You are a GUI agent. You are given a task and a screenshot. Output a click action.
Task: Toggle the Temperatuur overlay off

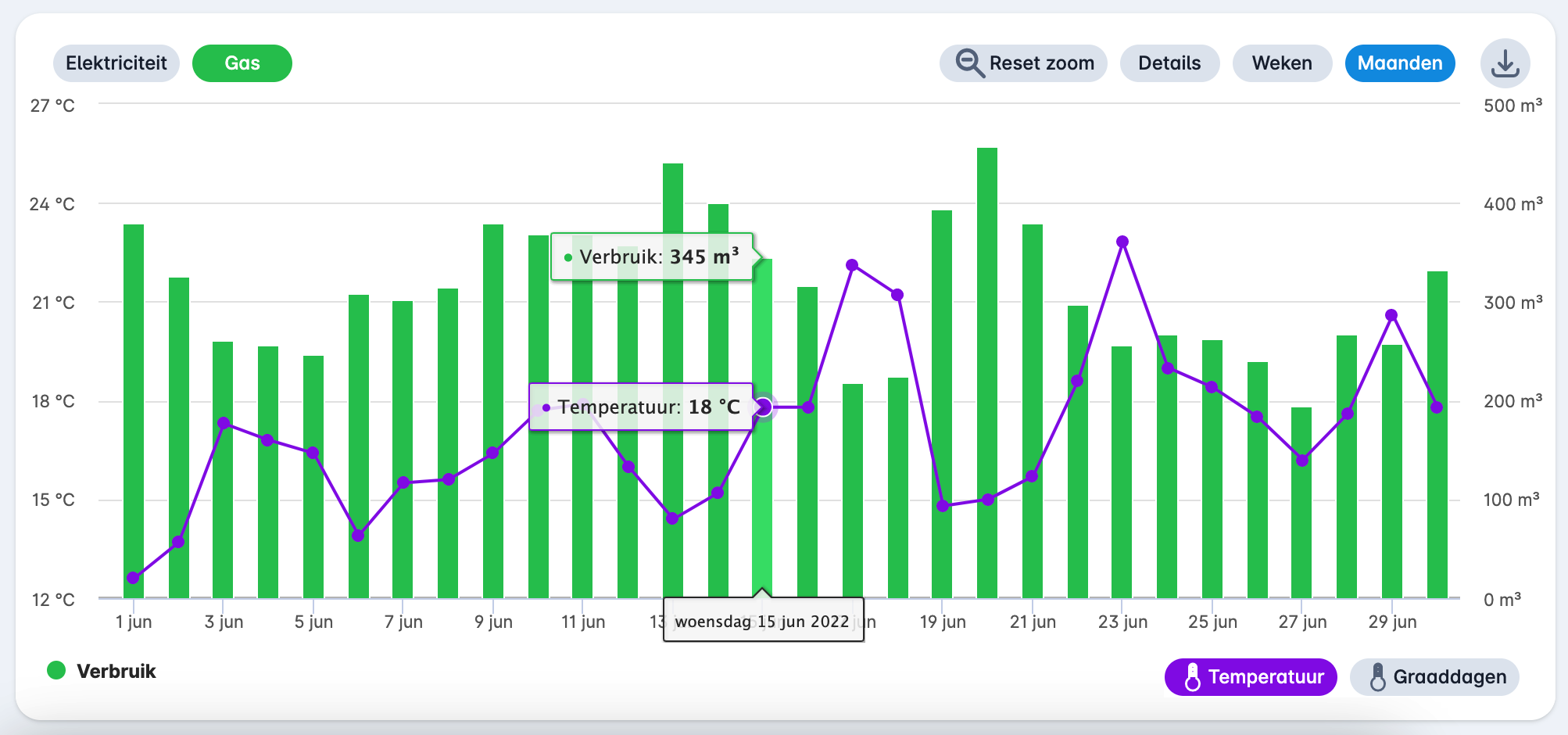click(1250, 677)
